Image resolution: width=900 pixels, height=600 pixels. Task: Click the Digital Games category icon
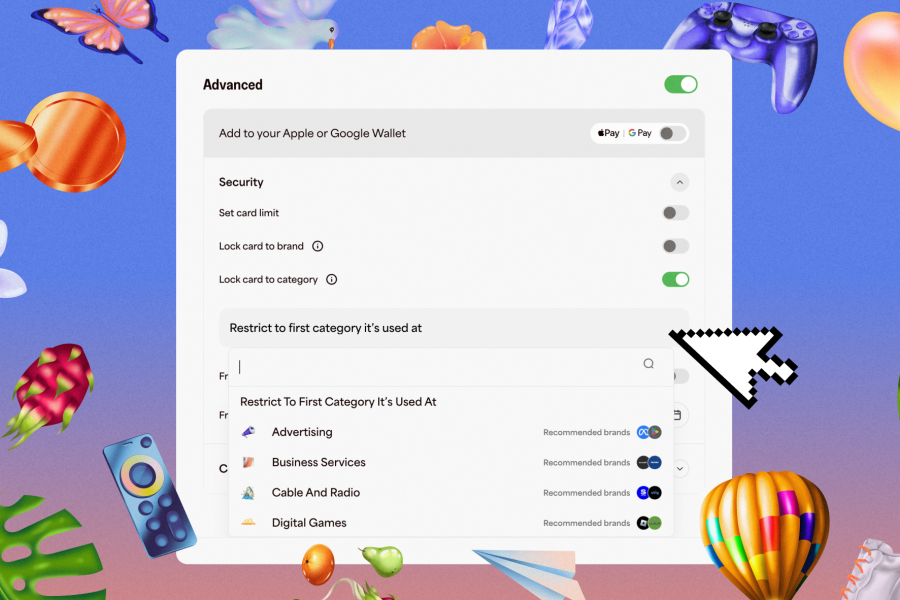(x=249, y=523)
